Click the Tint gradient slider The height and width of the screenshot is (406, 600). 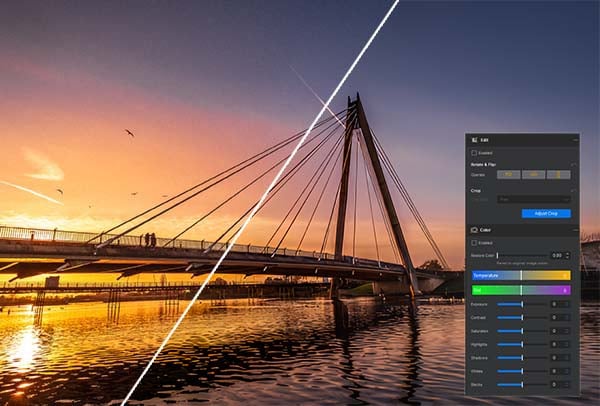[x=521, y=290]
